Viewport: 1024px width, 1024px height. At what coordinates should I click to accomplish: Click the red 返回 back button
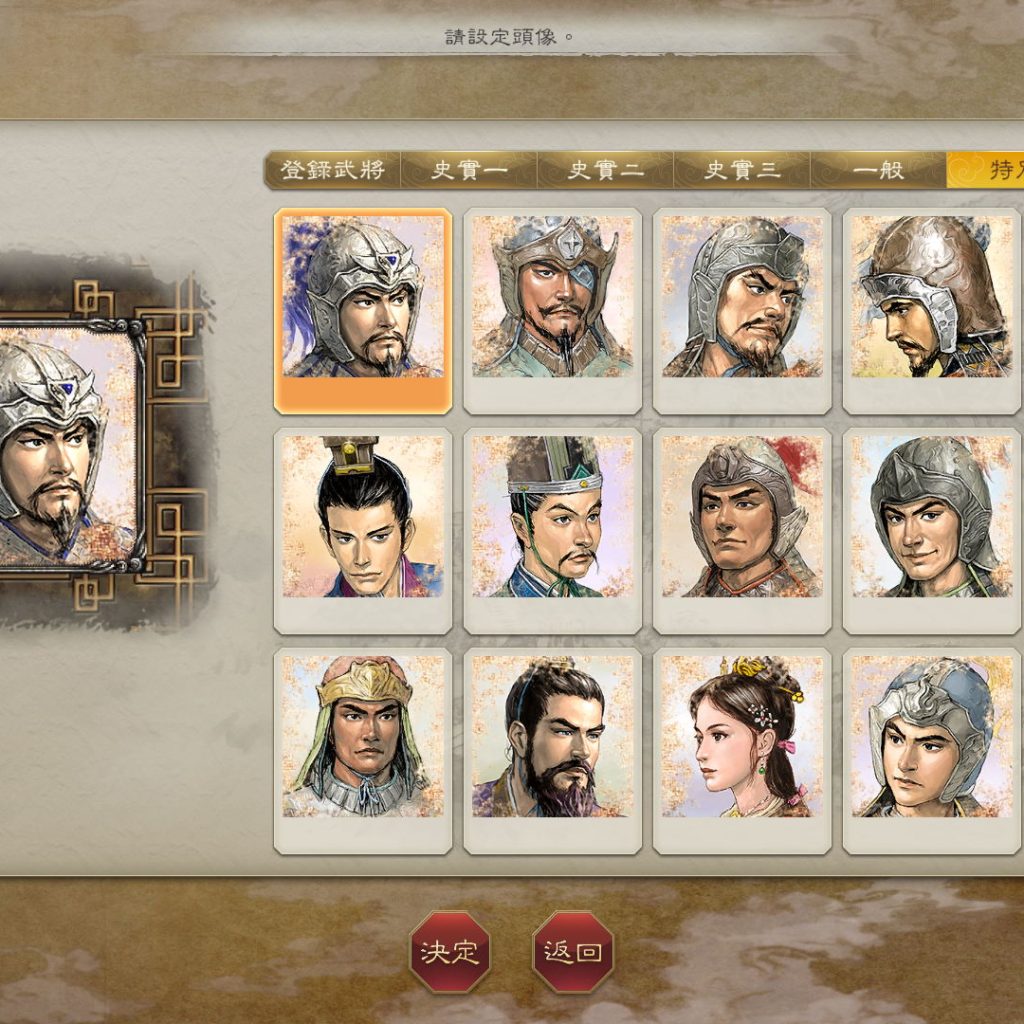pos(573,952)
